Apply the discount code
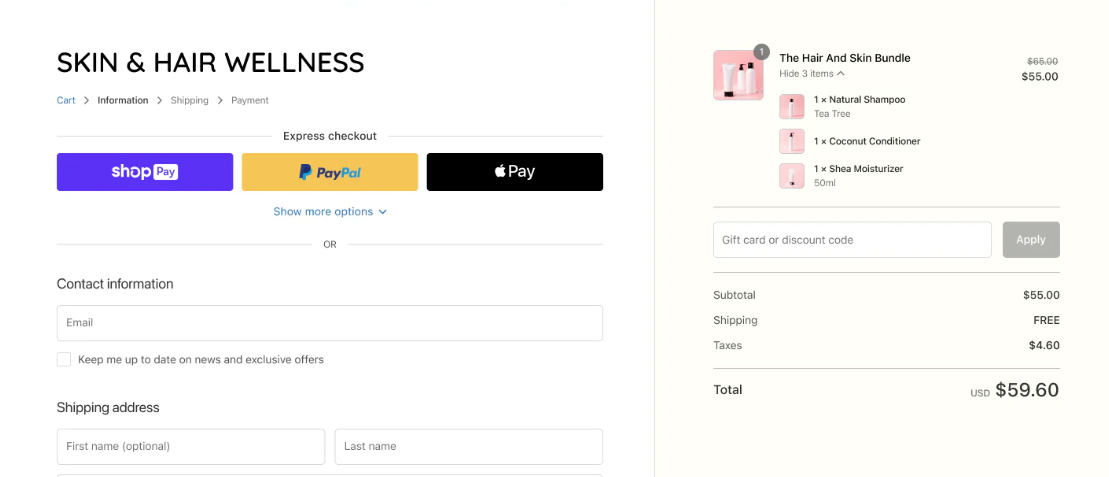This screenshot has width=1109, height=477. [x=1031, y=240]
